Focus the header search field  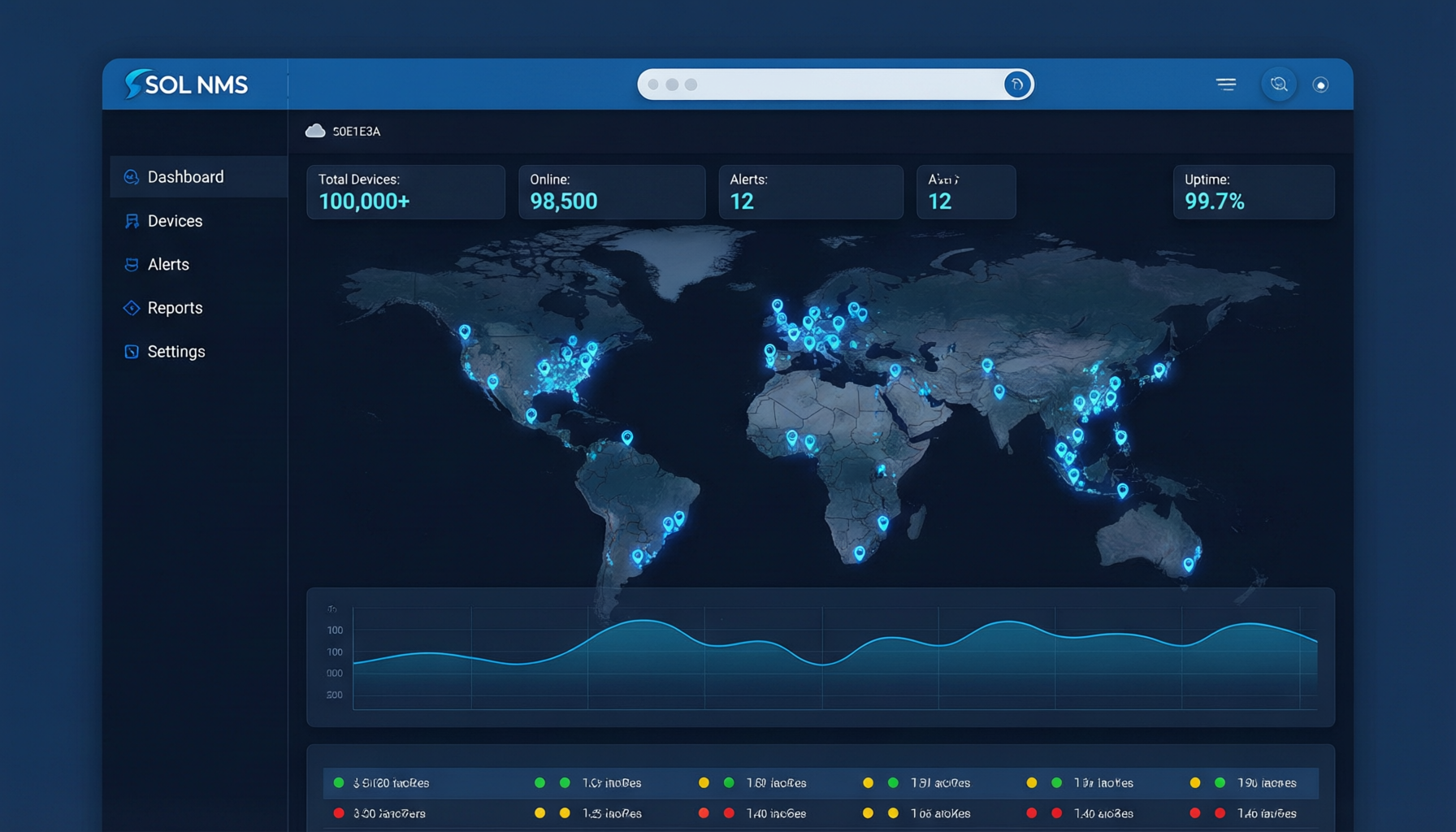(x=835, y=84)
